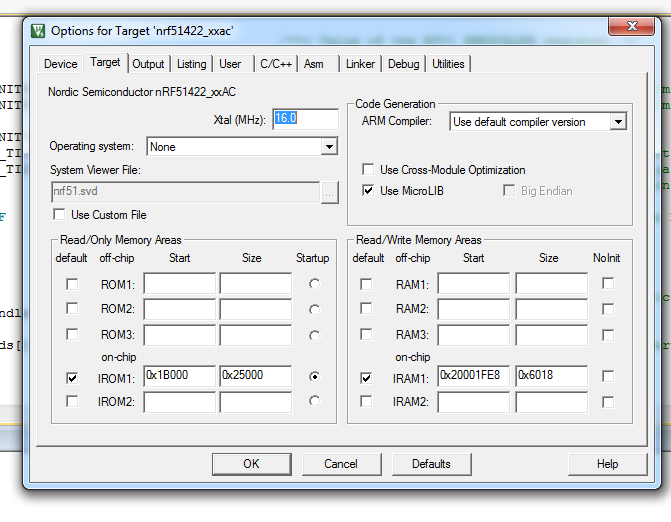Click the RAM1 Start field
This screenshot has width=671, height=522.
coord(474,283)
